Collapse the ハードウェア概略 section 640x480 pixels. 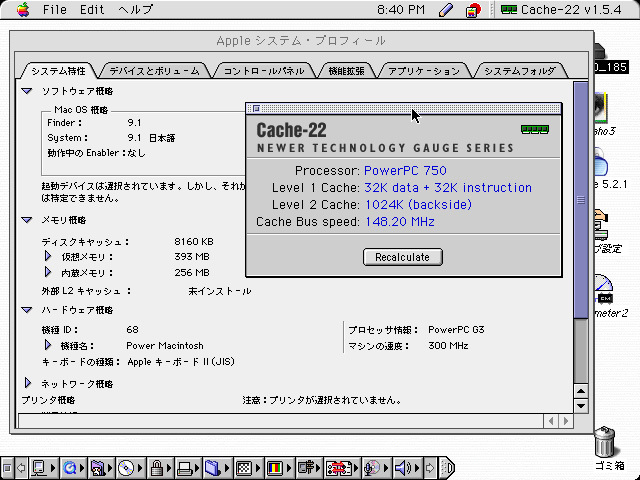28,310
